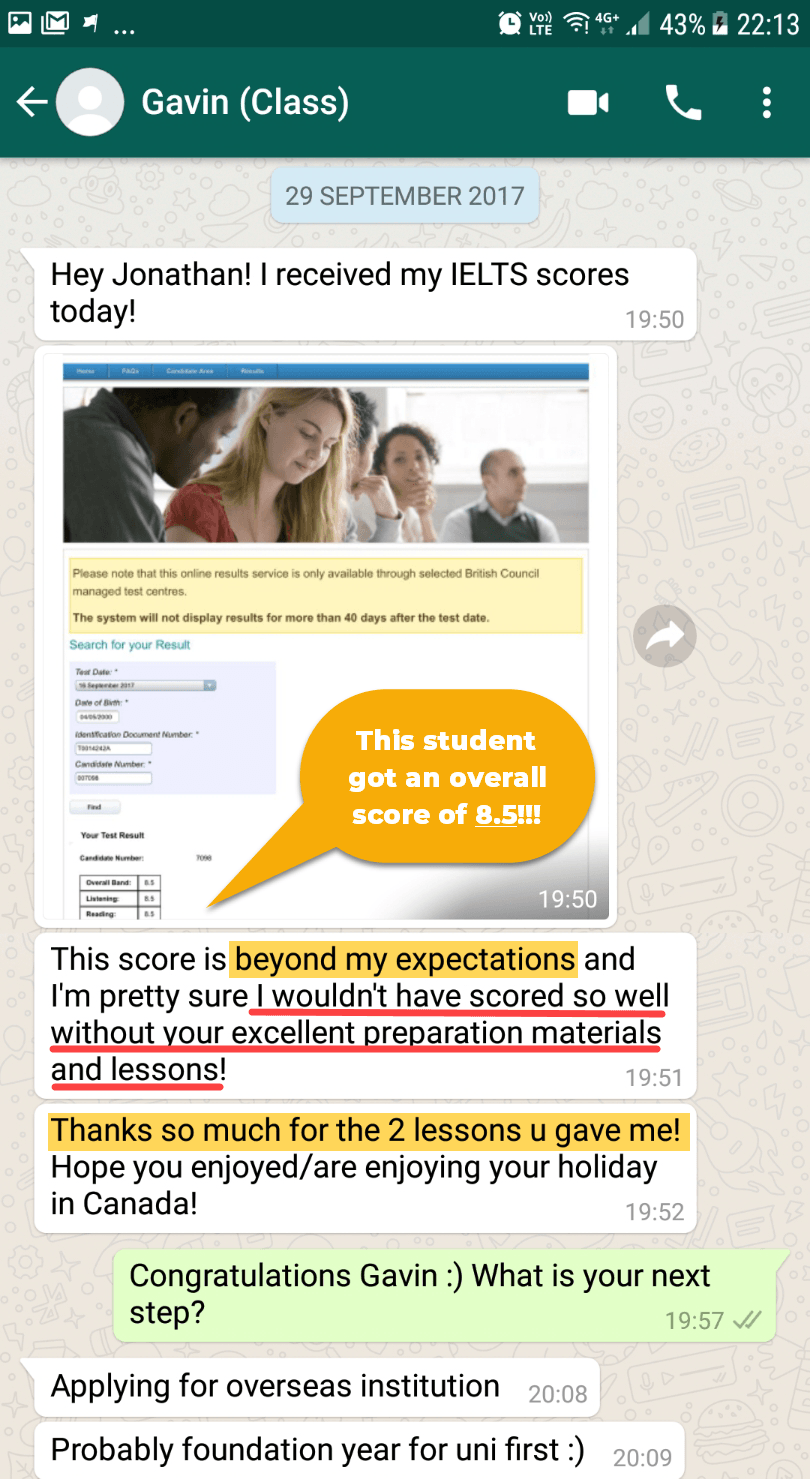Tap the alarm clock icon in status bar
Screen dimensions: 810x1479
(x=509, y=23)
